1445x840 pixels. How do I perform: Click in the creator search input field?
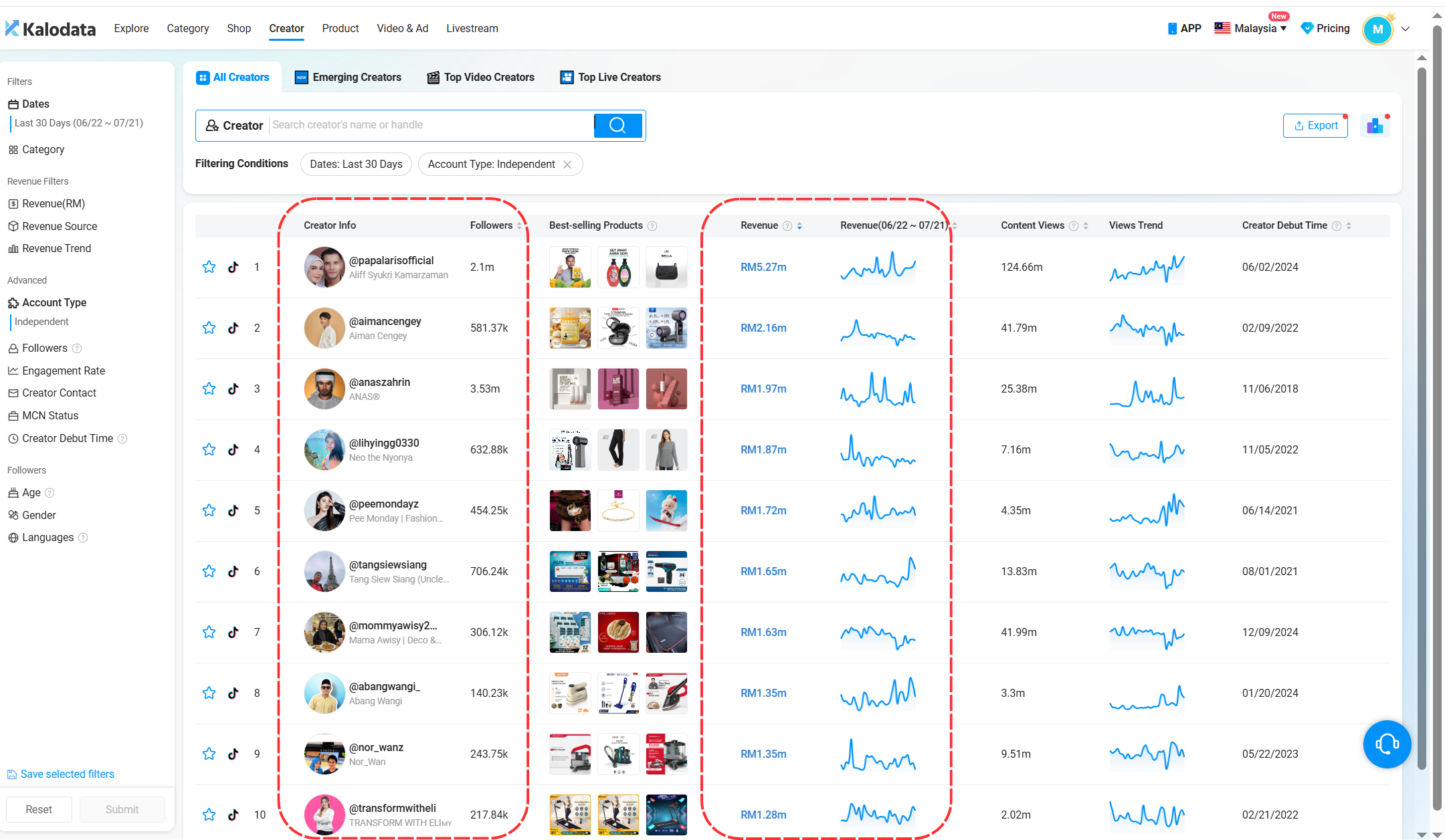point(431,125)
